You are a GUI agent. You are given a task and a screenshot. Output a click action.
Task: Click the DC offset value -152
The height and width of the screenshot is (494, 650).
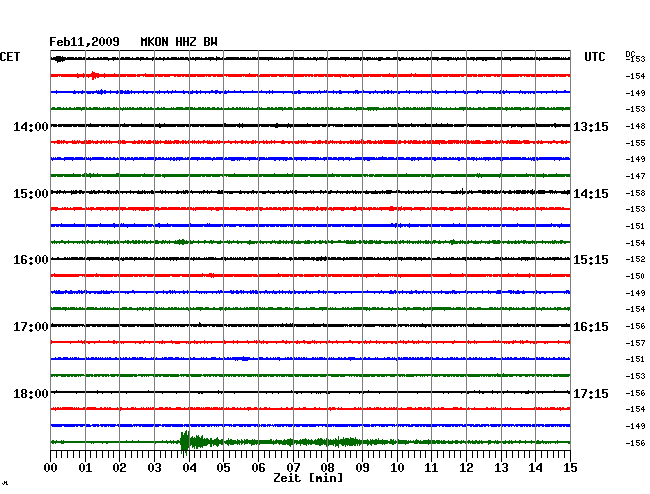pyautogui.click(x=635, y=259)
